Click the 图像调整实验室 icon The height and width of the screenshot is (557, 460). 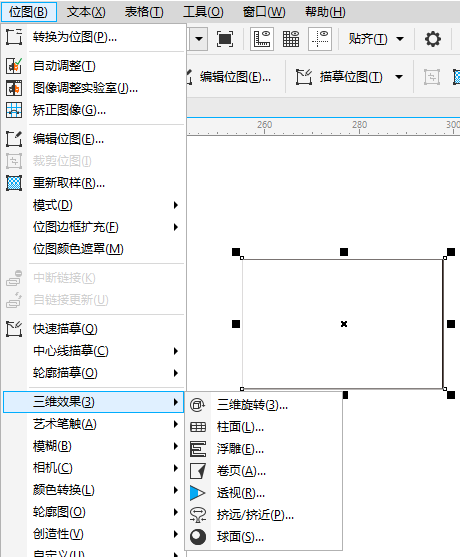(14, 88)
